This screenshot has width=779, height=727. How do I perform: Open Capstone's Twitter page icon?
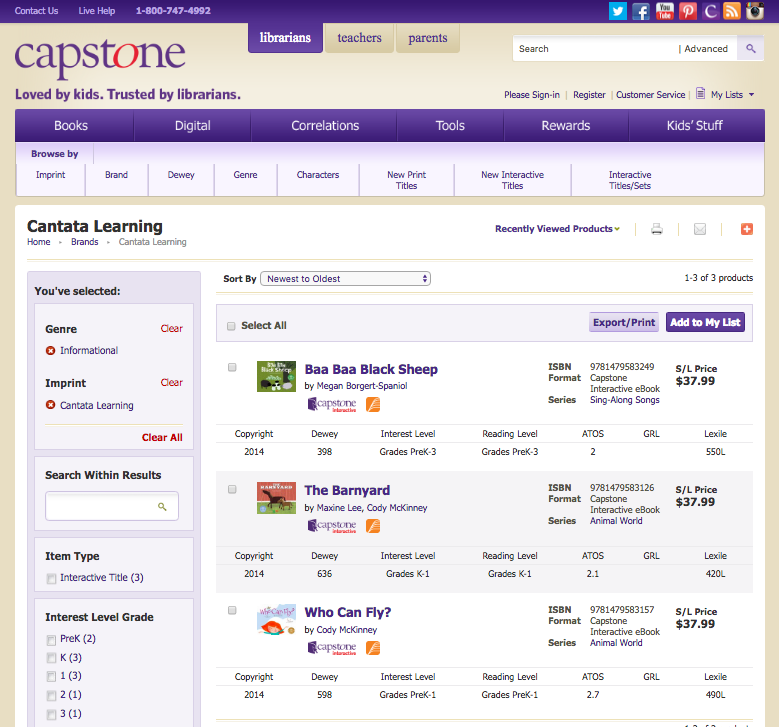coord(618,10)
